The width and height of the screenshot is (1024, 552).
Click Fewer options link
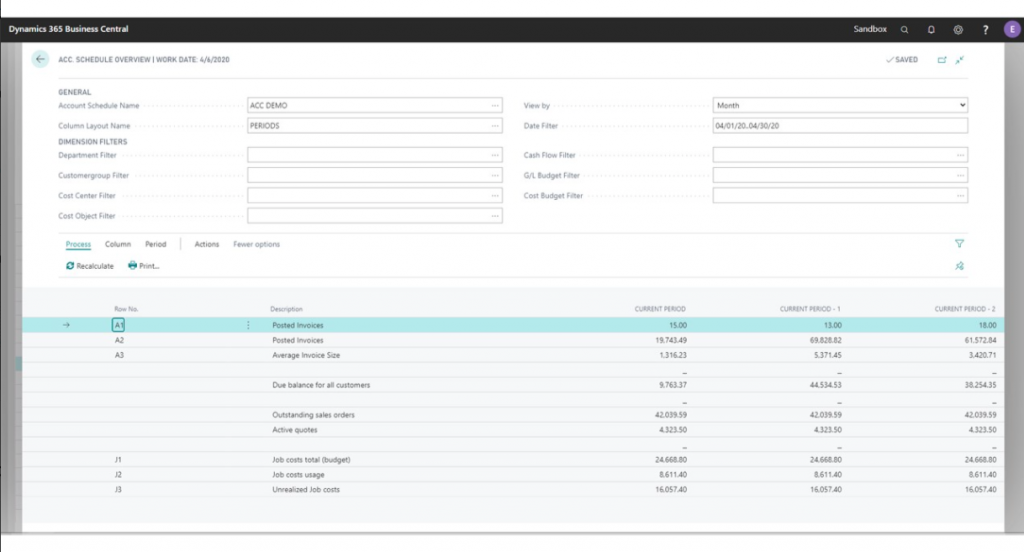click(256, 244)
